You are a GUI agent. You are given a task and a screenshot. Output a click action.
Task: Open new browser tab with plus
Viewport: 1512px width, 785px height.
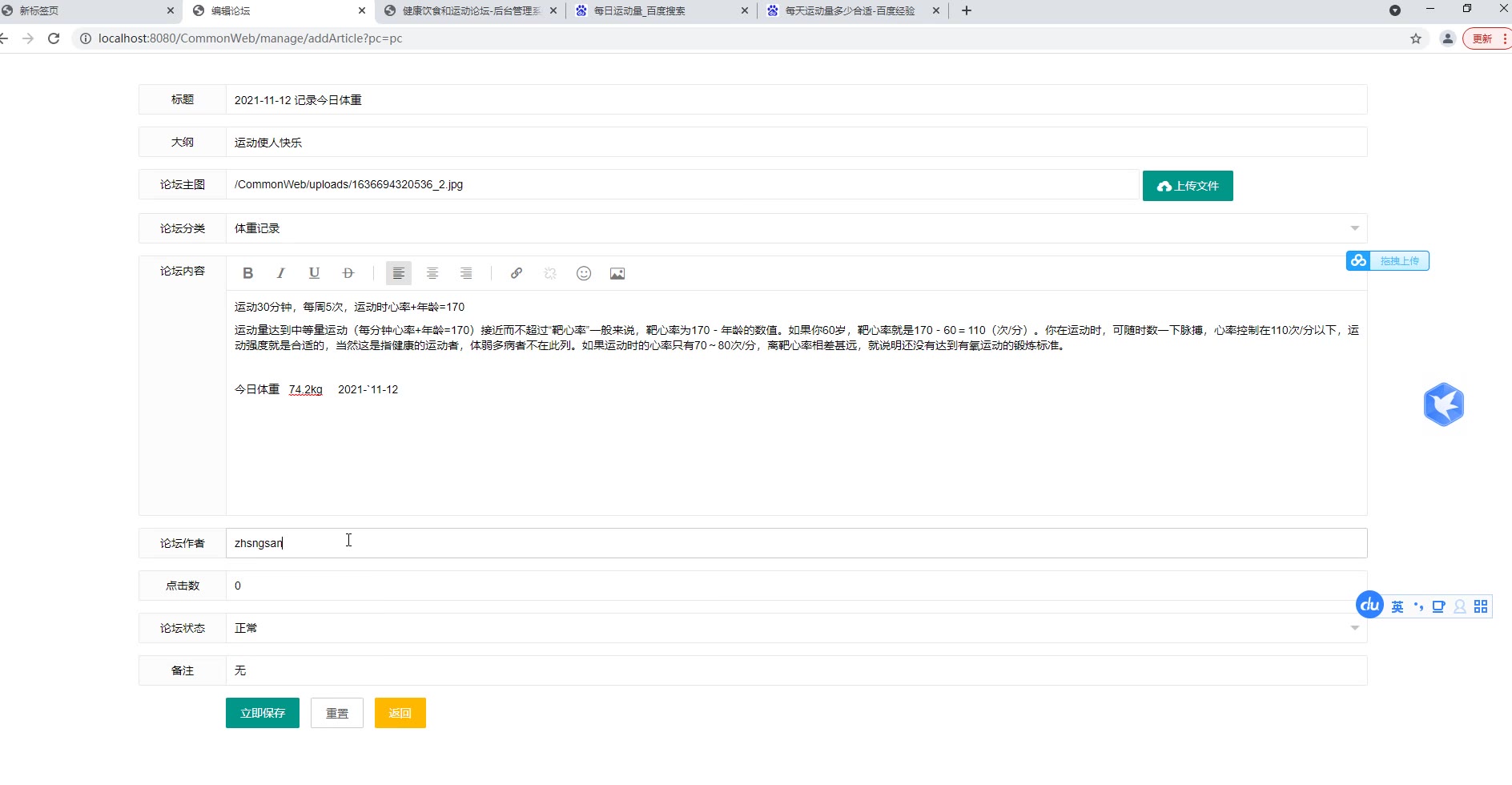pos(967,10)
